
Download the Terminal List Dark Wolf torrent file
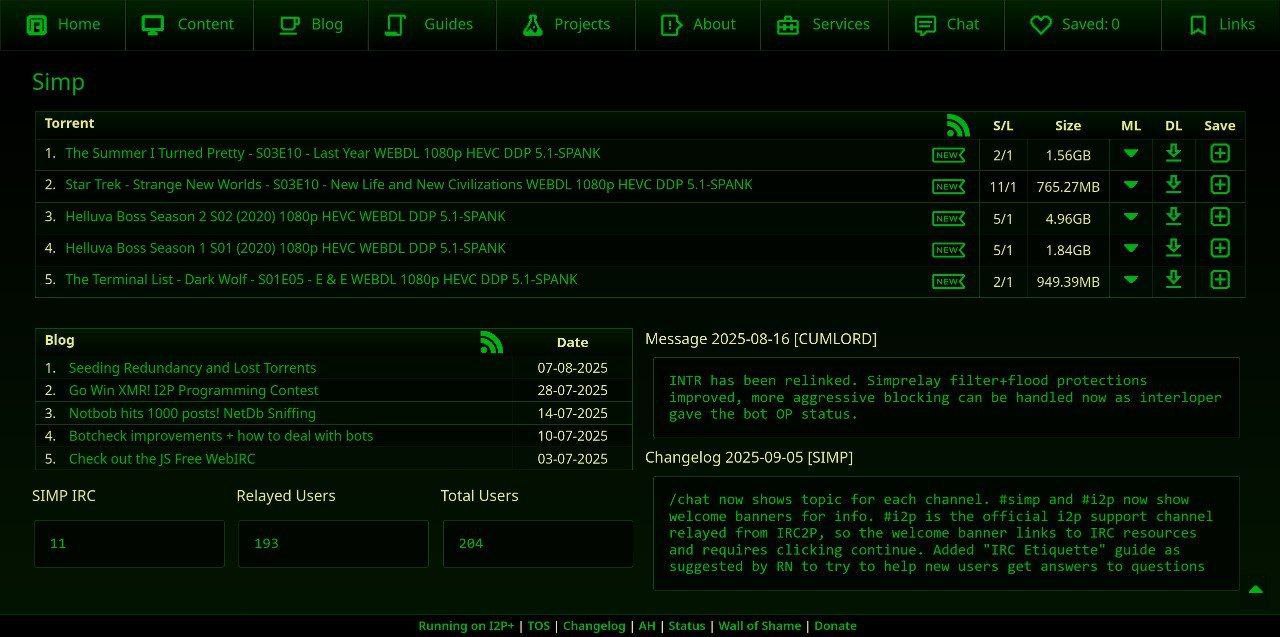[x=1173, y=280]
